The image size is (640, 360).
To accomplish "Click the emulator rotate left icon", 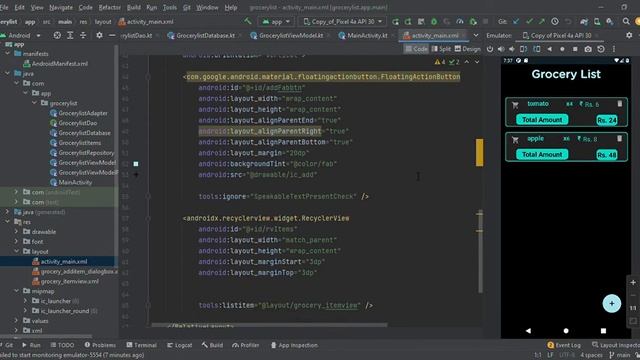I will pos(523,49).
